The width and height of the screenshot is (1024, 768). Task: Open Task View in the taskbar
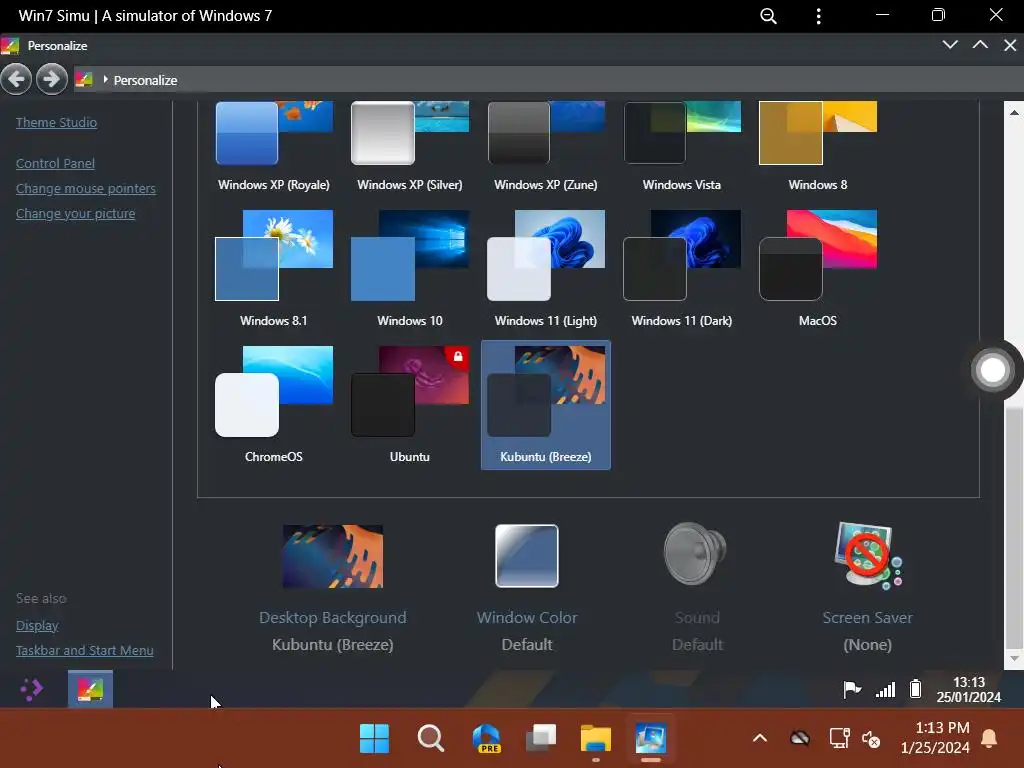point(541,739)
